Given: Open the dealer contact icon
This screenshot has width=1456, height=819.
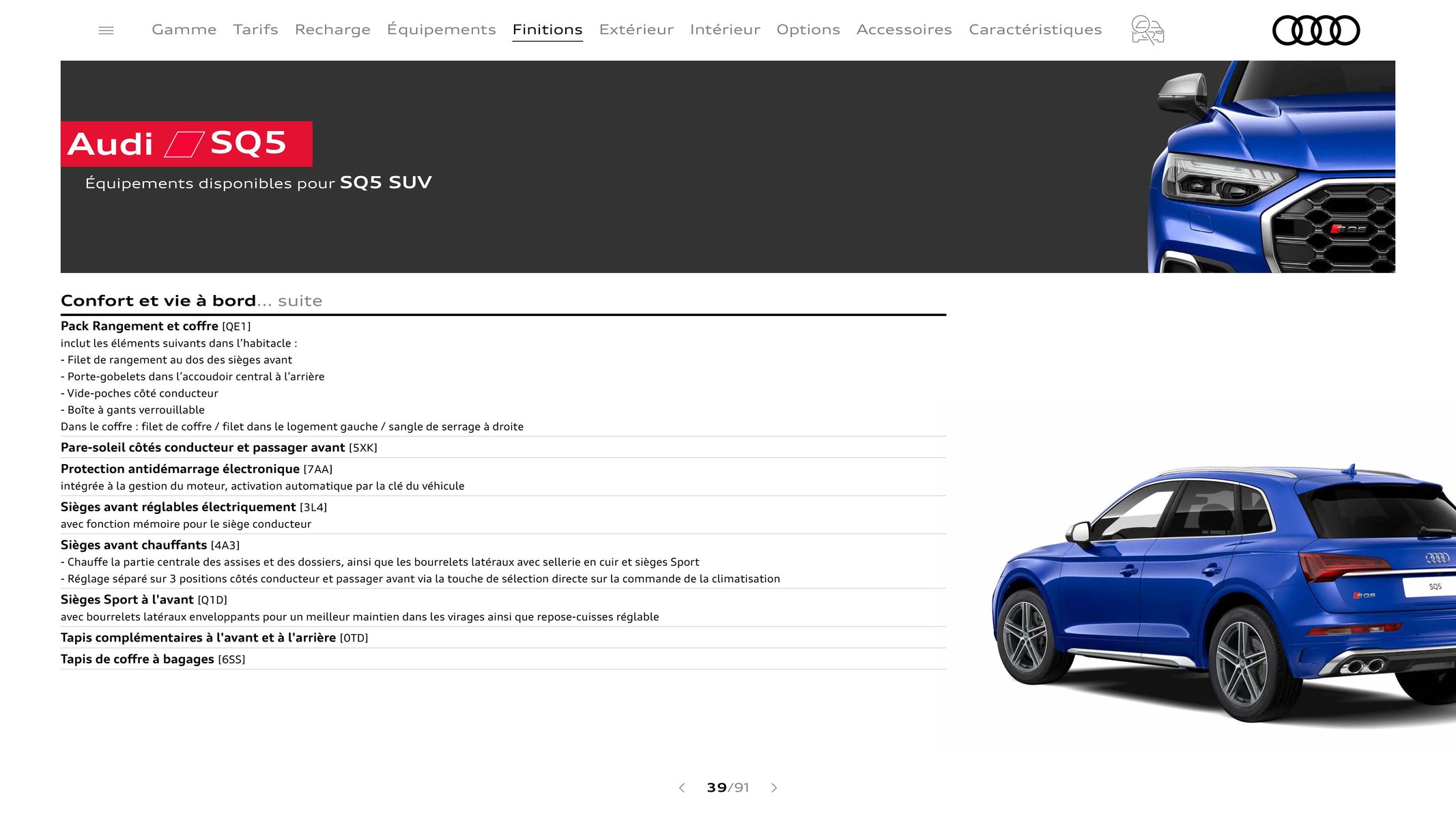Looking at the screenshot, I should click(x=1147, y=30).
